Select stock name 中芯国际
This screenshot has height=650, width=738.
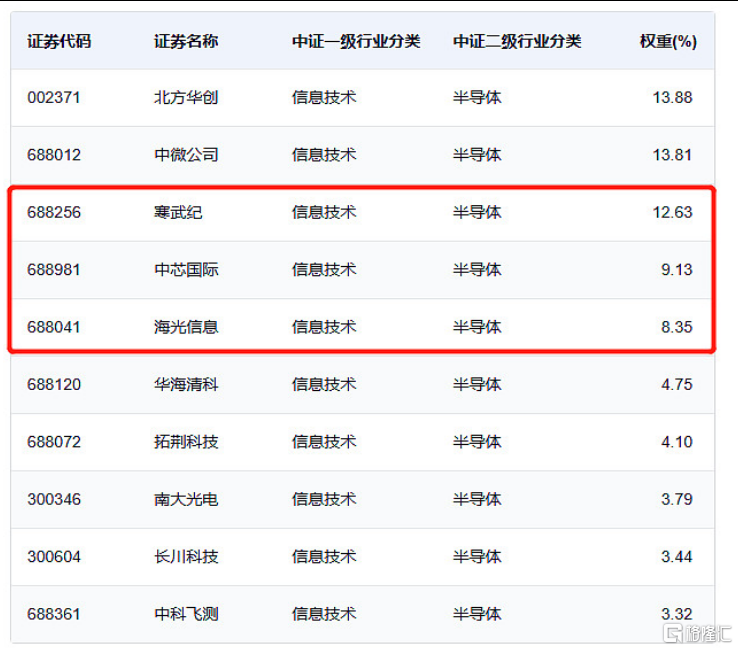tap(186, 270)
